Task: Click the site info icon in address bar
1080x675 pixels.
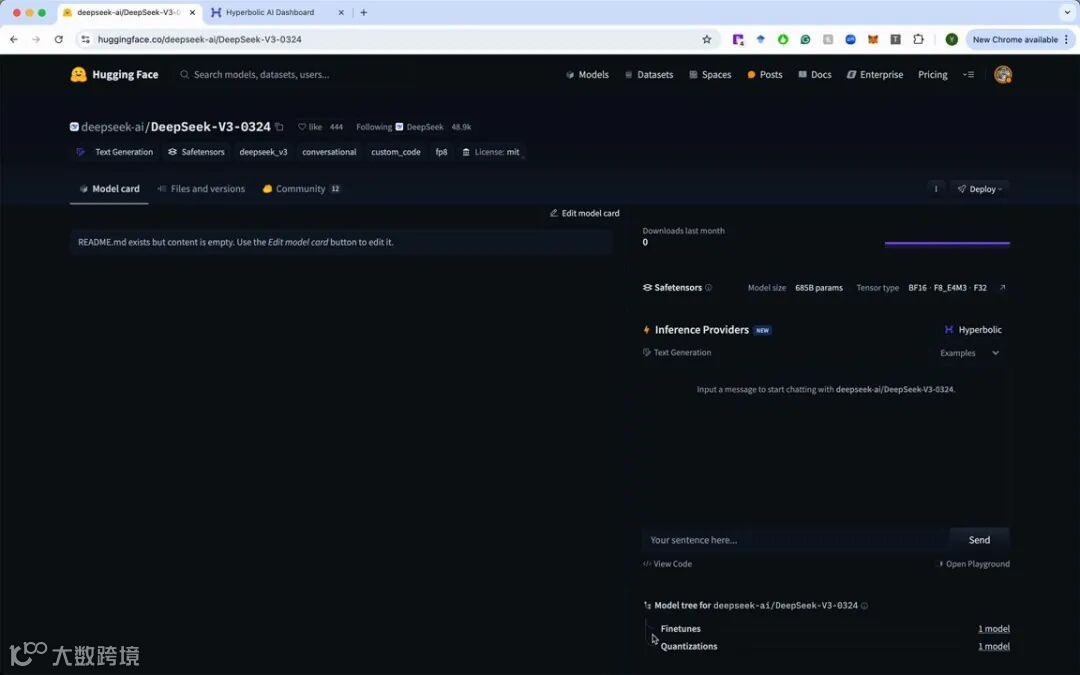Action: (85, 39)
